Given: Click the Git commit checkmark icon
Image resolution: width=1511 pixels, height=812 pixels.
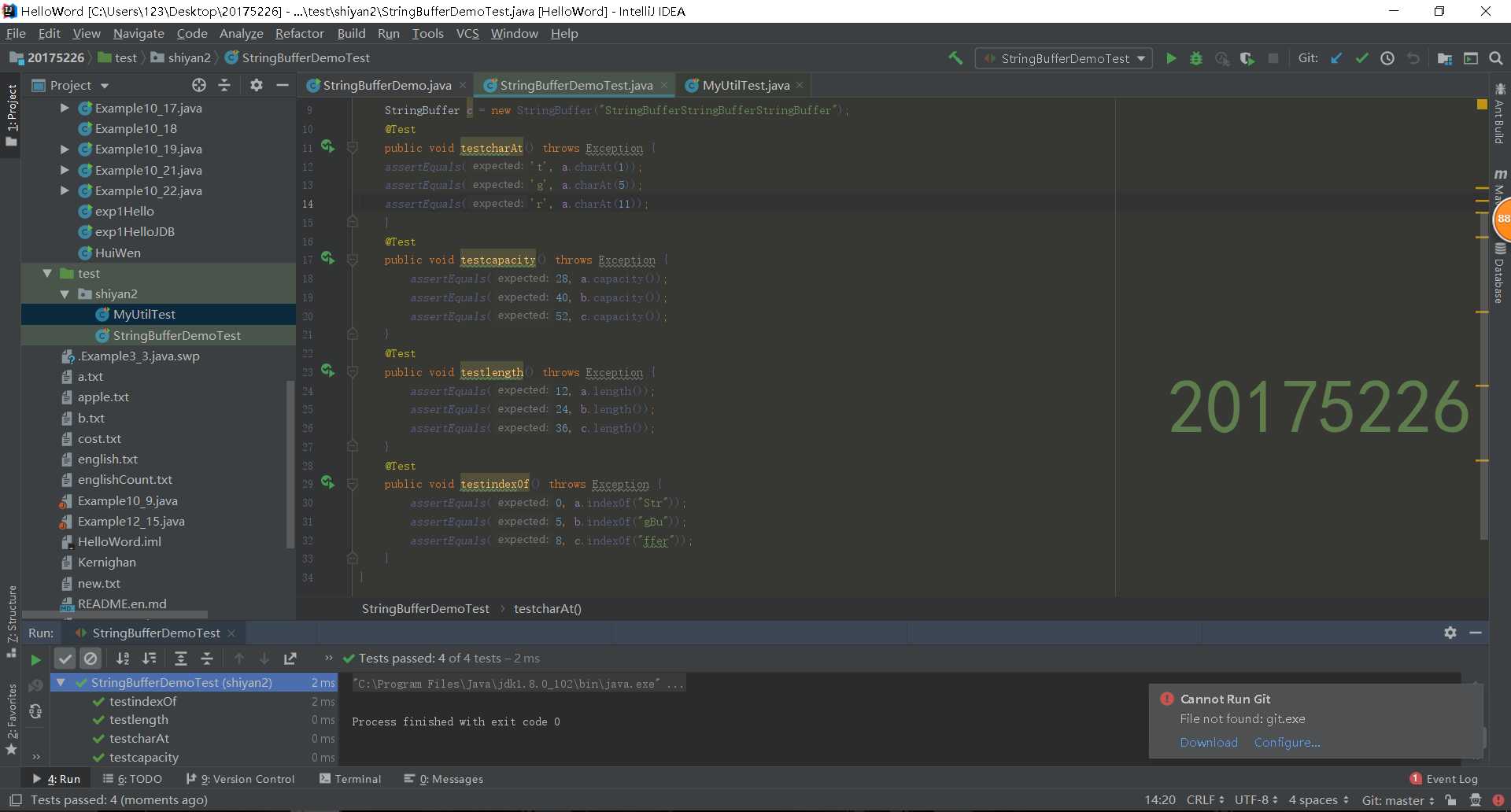Looking at the screenshot, I should (x=1361, y=58).
